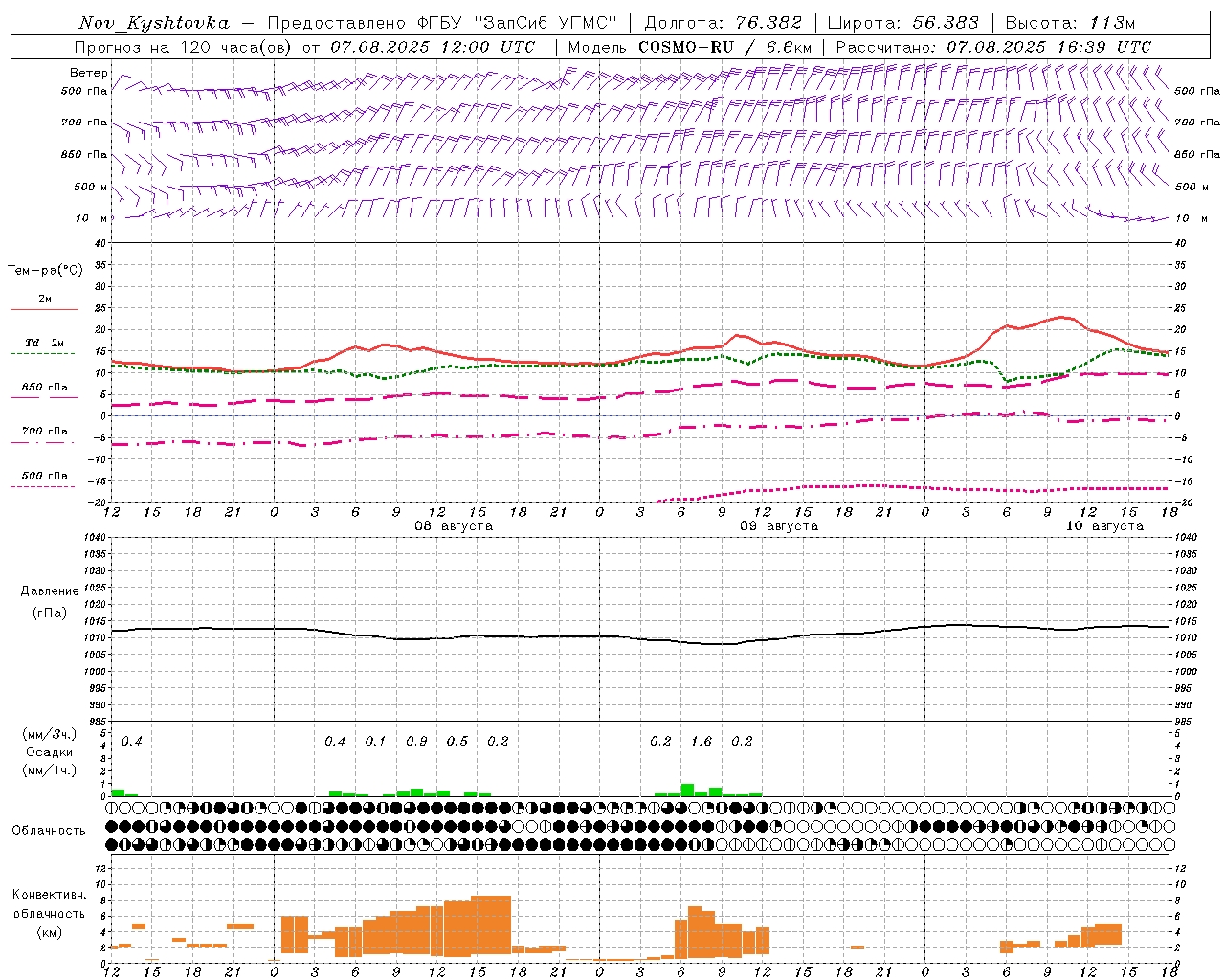Click the 700 гПа temperature legend entry

pos(45,432)
